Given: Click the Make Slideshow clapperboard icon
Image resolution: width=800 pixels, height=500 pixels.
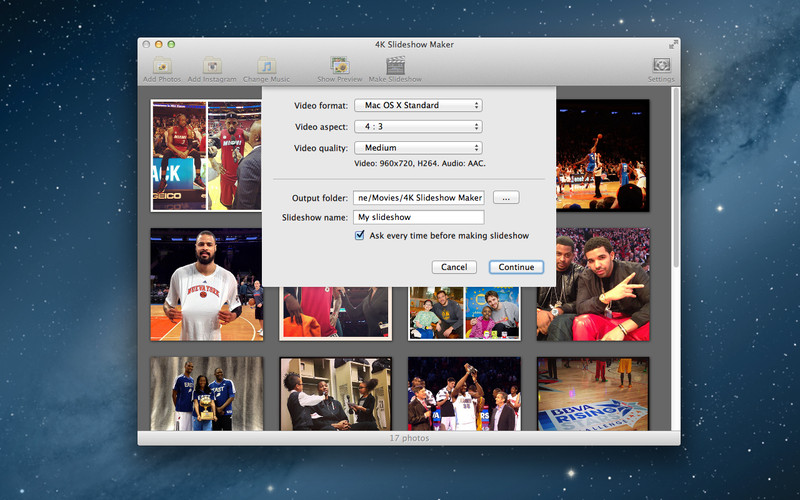Looking at the screenshot, I should coord(394,65).
